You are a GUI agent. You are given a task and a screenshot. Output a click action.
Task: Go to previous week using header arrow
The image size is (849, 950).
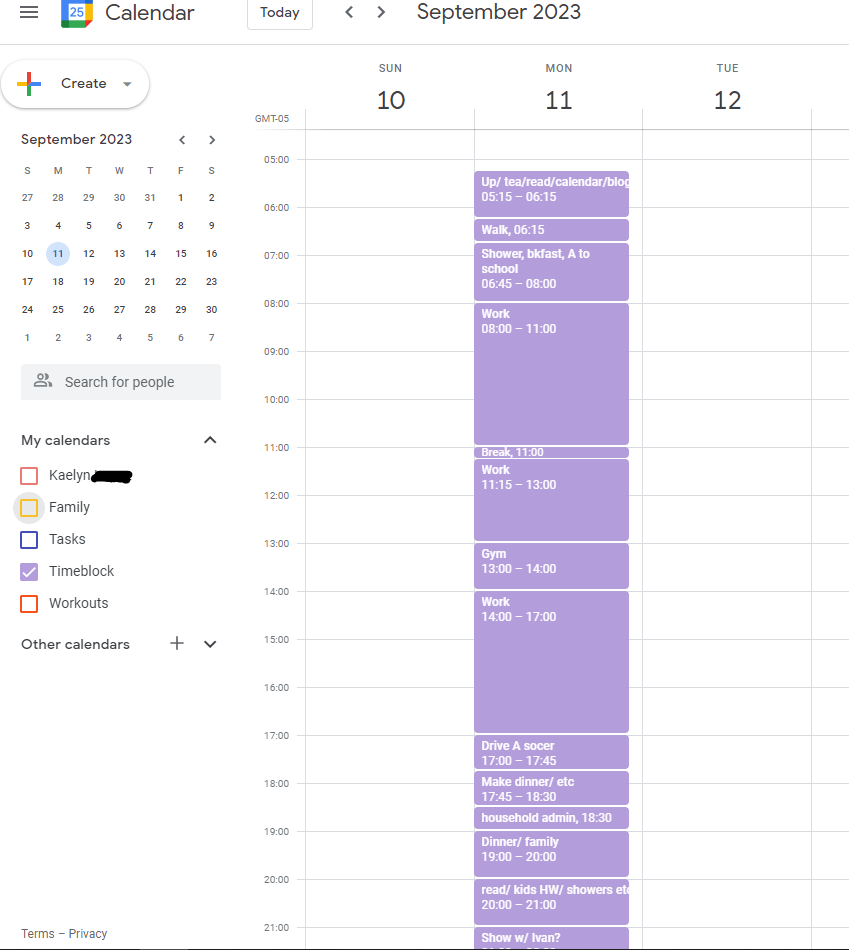(x=349, y=13)
